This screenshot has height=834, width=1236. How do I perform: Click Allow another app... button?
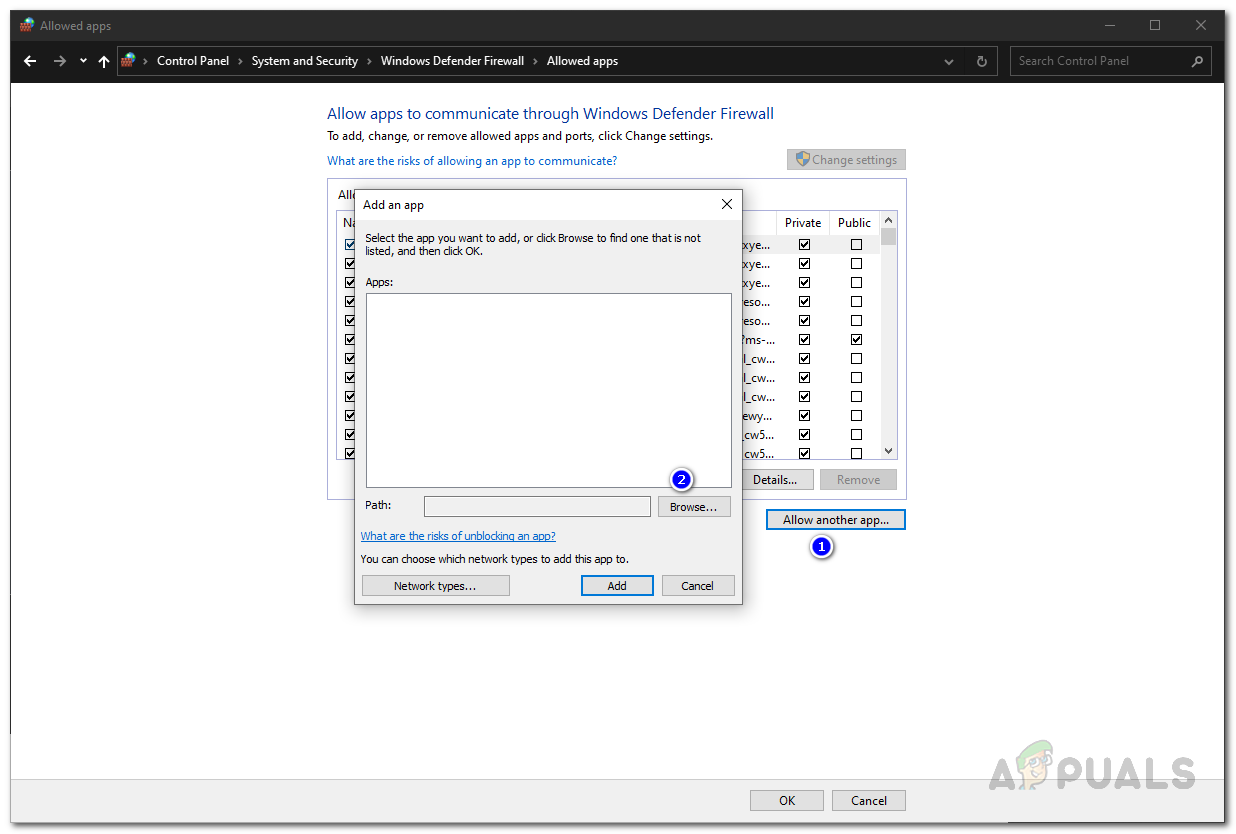(836, 520)
